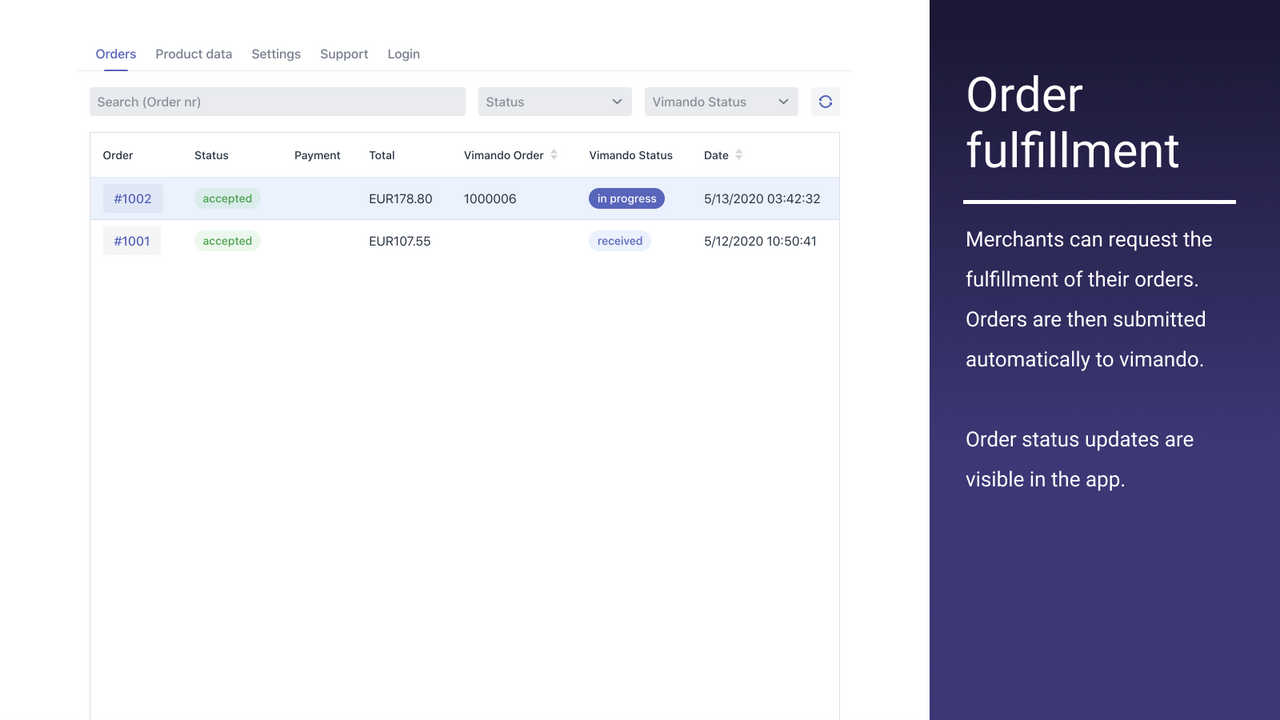Click the 'received' Vimando status badge
Viewport: 1280px width, 720px height.
[619, 240]
